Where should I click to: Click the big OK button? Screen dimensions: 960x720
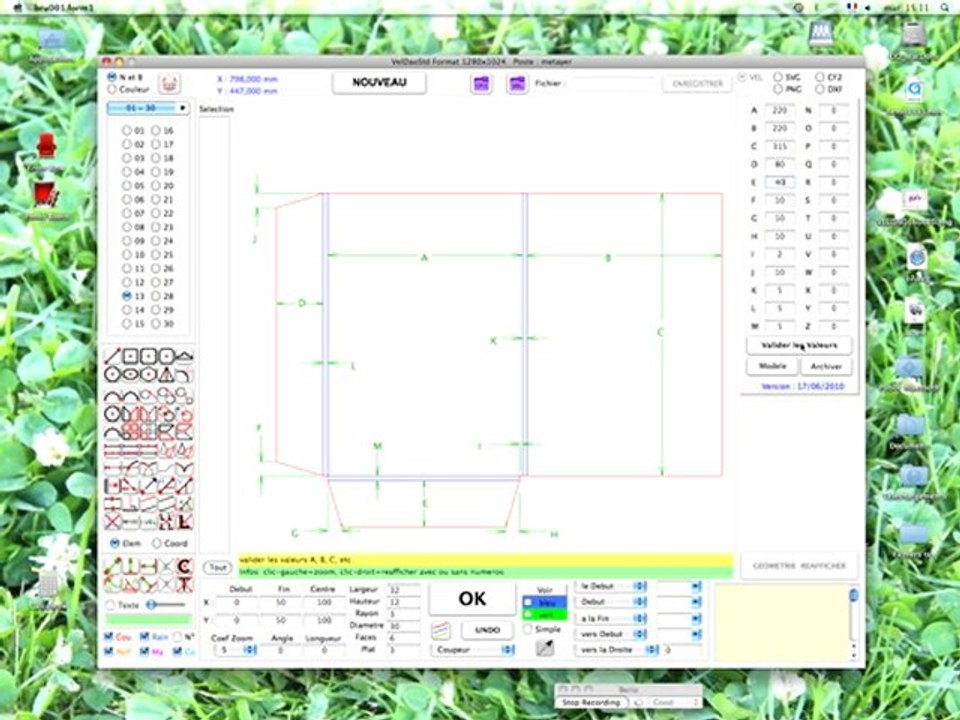click(x=472, y=598)
